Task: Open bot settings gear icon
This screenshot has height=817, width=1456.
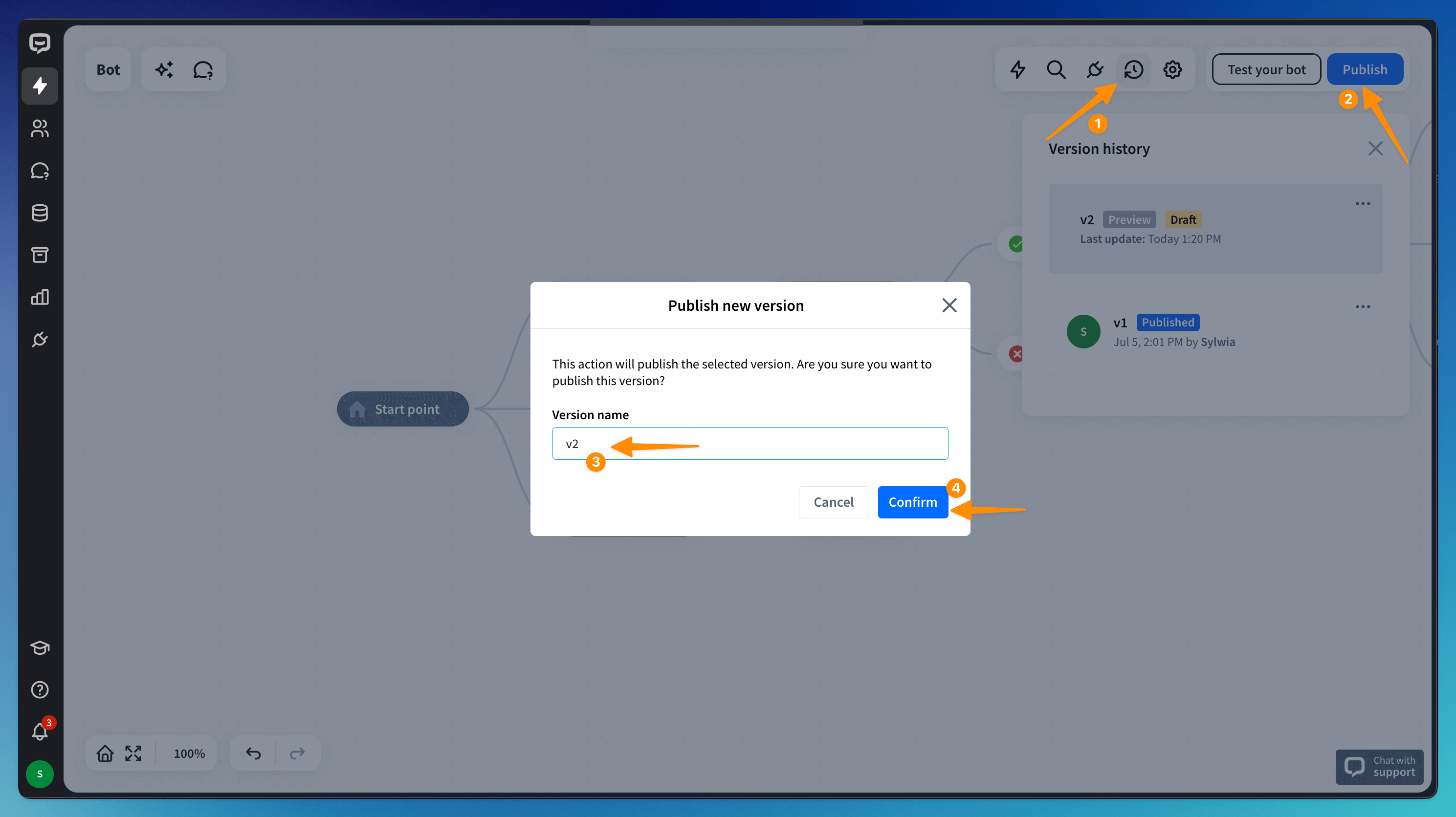Action: click(1172, 69)
